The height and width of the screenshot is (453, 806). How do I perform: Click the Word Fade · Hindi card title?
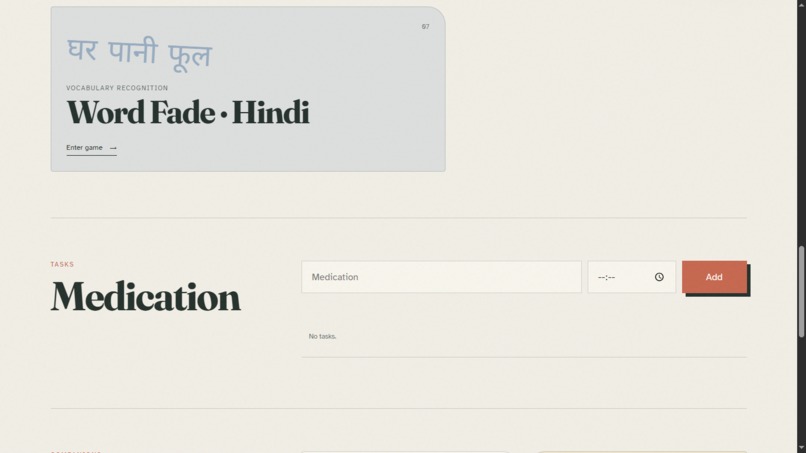tap(188, 112)
